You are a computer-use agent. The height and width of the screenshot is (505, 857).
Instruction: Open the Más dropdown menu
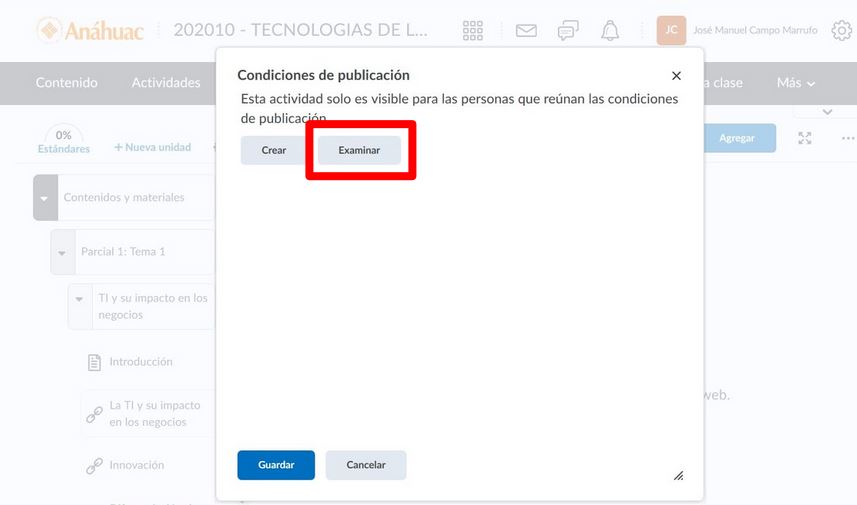tap(796, 83)
